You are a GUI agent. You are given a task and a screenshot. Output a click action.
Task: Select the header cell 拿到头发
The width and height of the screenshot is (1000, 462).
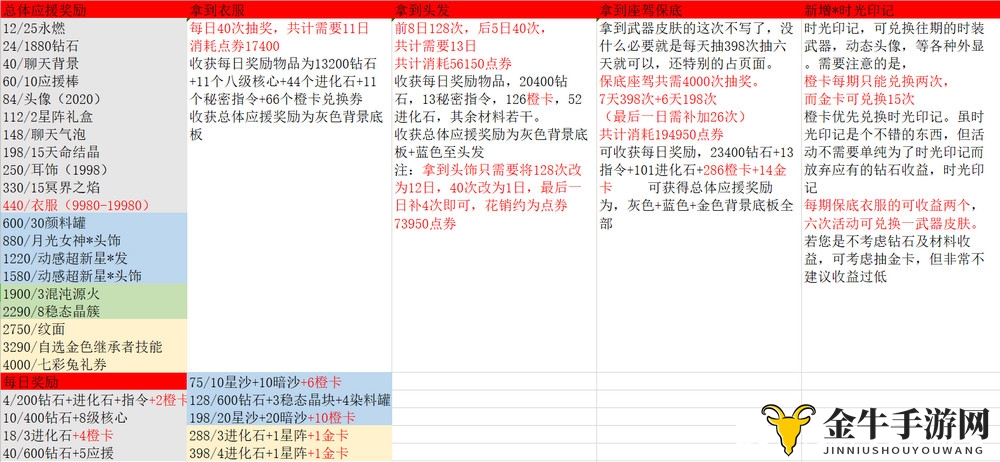coord(494,10)
